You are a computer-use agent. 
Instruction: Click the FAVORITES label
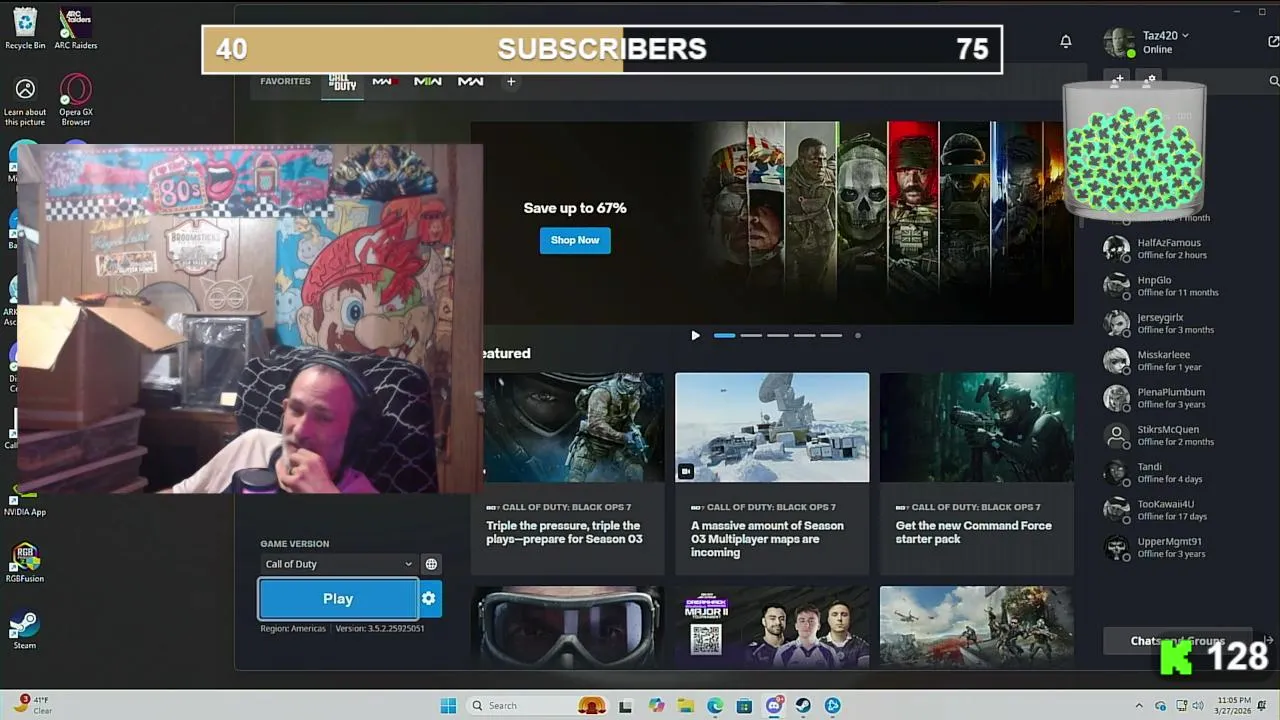pyautogui.click(x=285, y=81)
